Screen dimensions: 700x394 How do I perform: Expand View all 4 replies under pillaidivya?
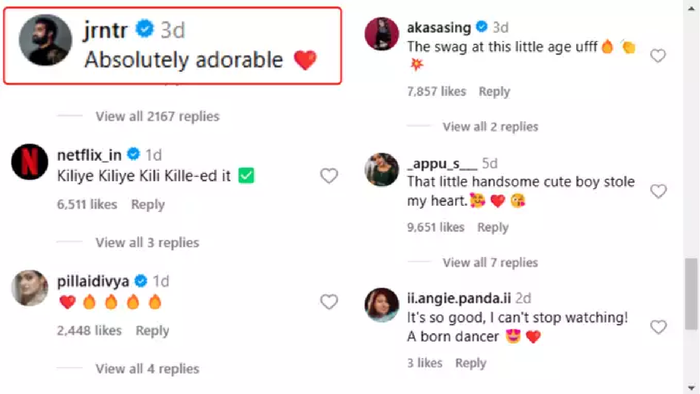click(147, 369)
